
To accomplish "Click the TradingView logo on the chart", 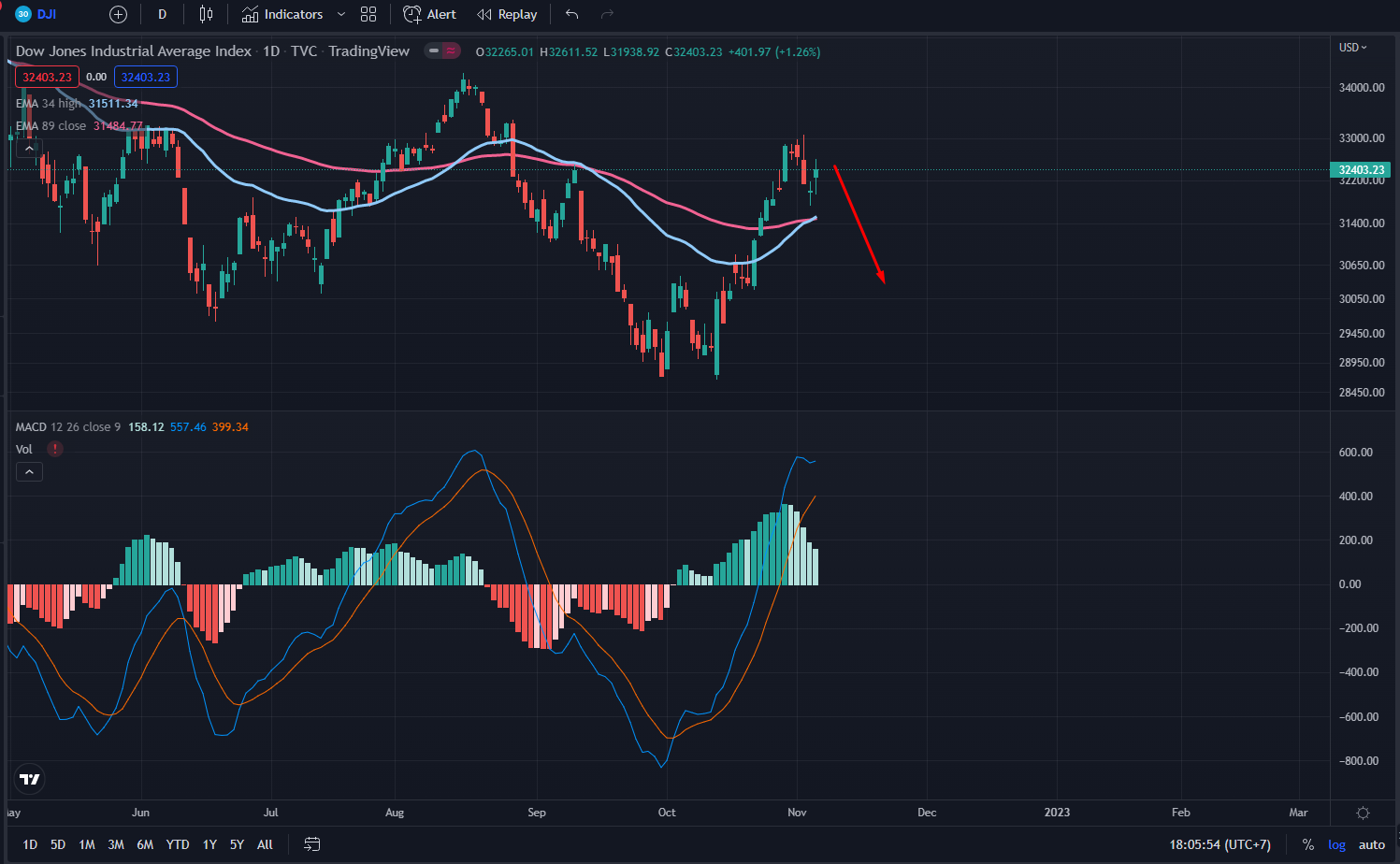I will coord(30,779).
